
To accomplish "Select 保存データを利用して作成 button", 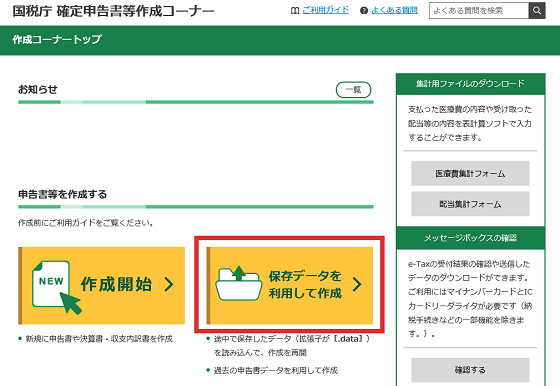I will [x=290, y=285].
